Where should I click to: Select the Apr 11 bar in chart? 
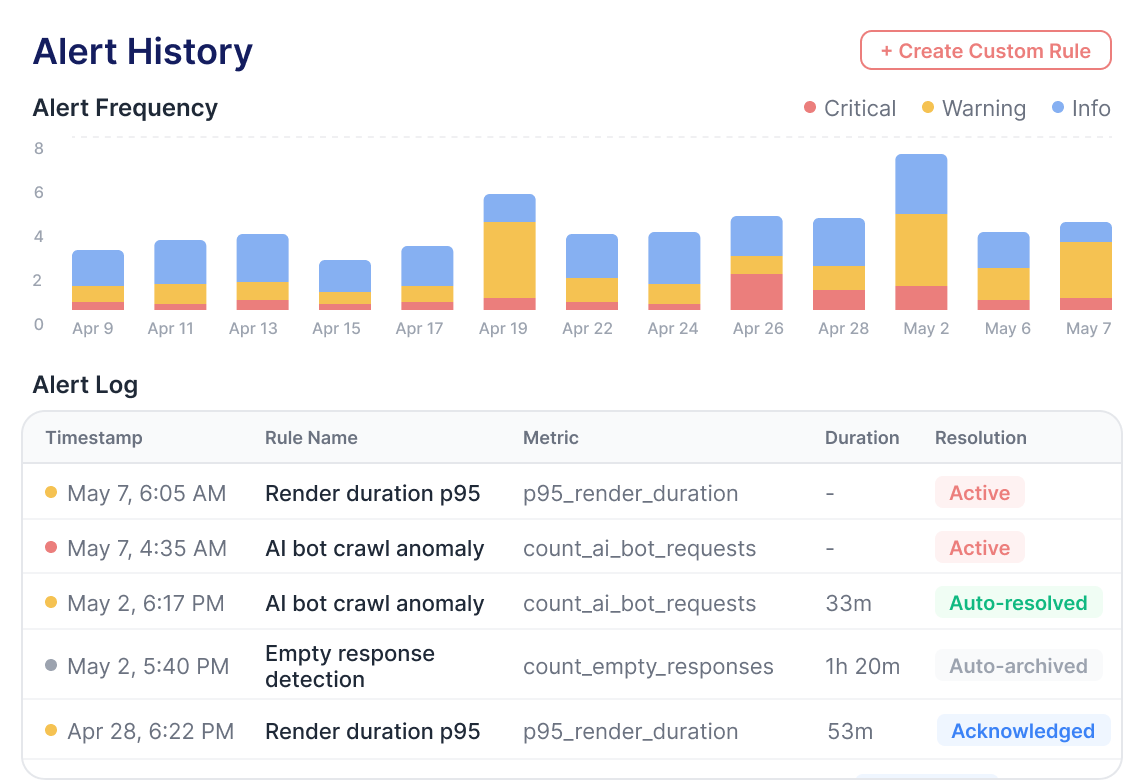coord(180,275)
